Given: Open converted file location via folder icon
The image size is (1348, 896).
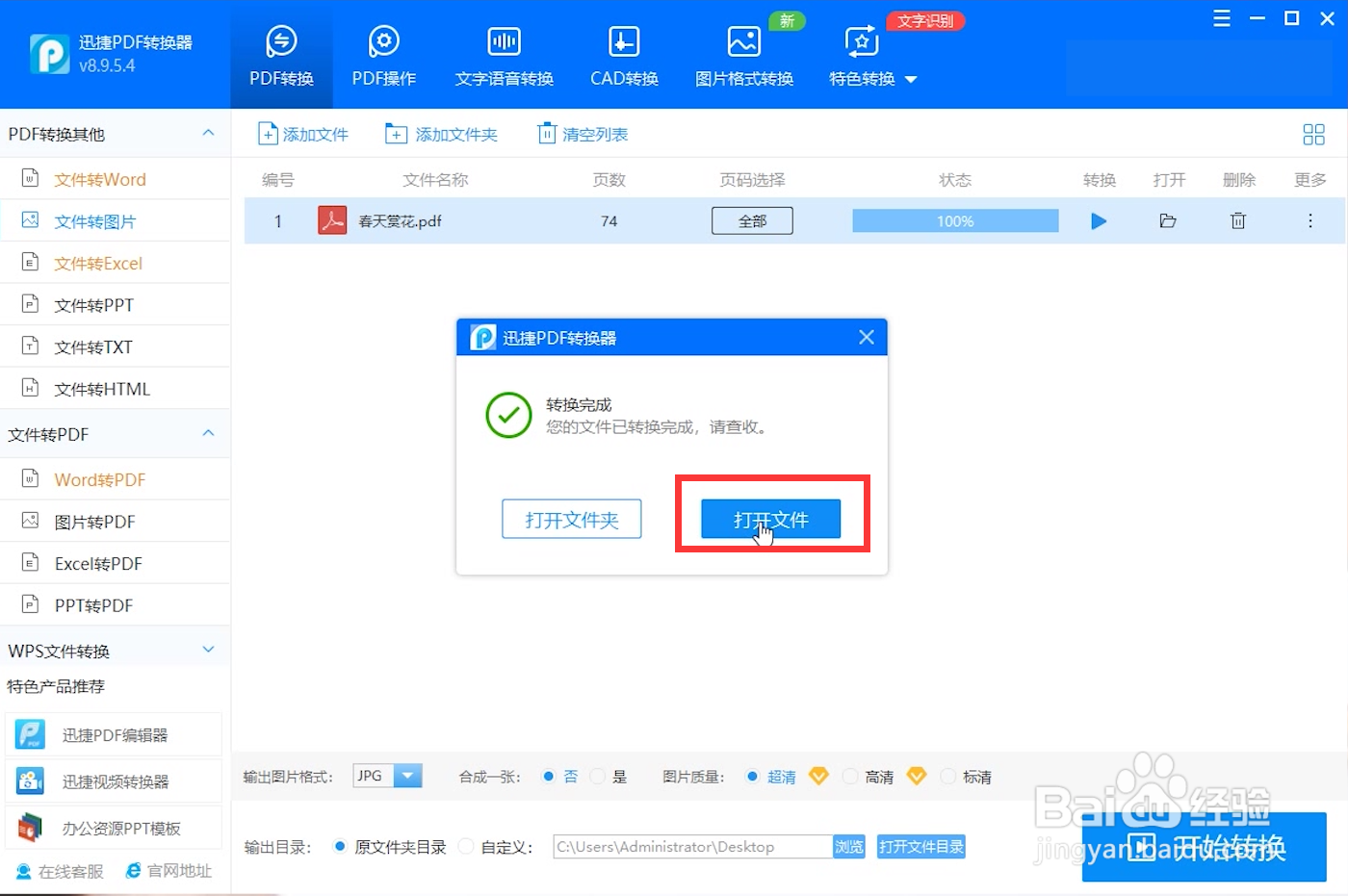Looking at the screenshot, I should click(x=1168, y=220).
